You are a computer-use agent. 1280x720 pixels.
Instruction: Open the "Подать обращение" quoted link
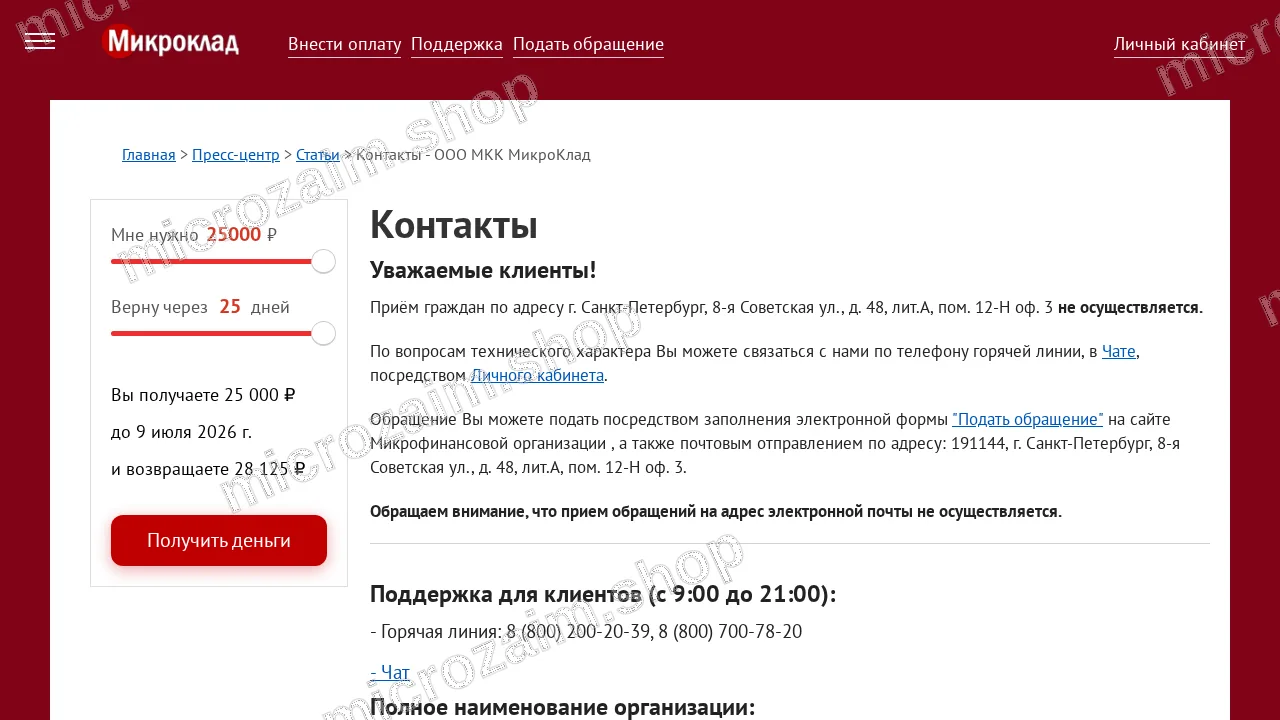pyautogui.click(x=1028, y=419)
